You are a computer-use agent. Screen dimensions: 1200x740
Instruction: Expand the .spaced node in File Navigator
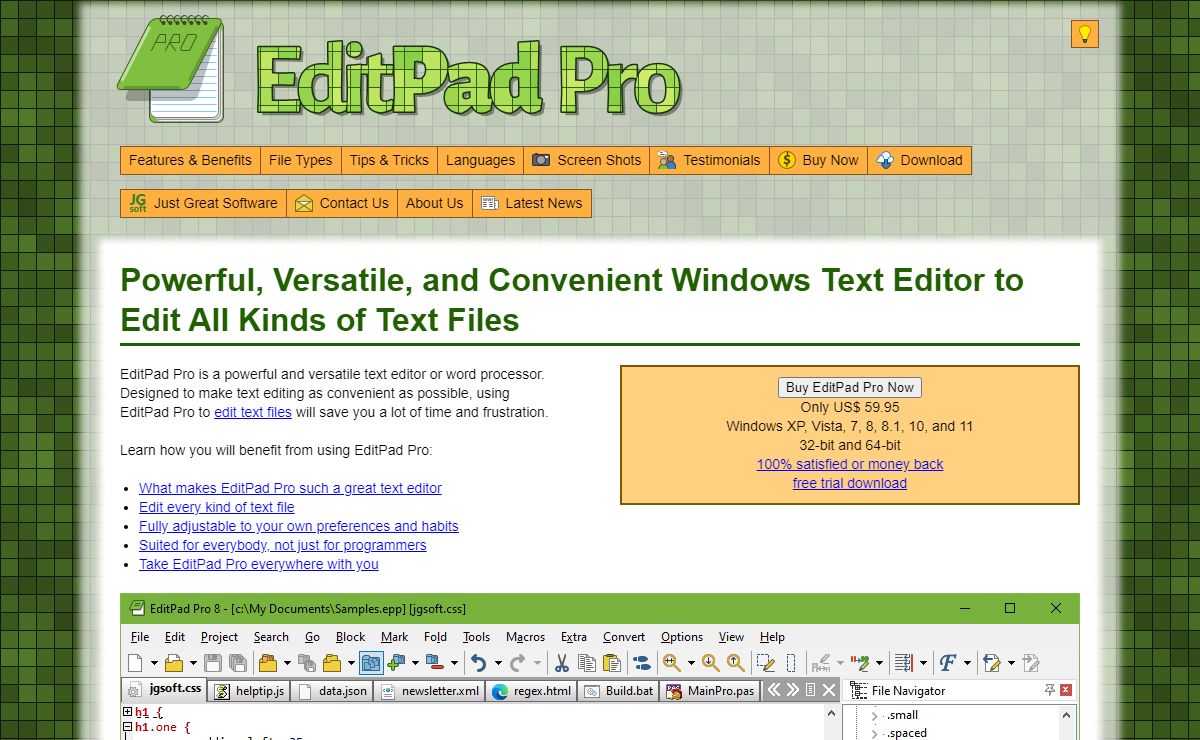[x=874, y=734]
